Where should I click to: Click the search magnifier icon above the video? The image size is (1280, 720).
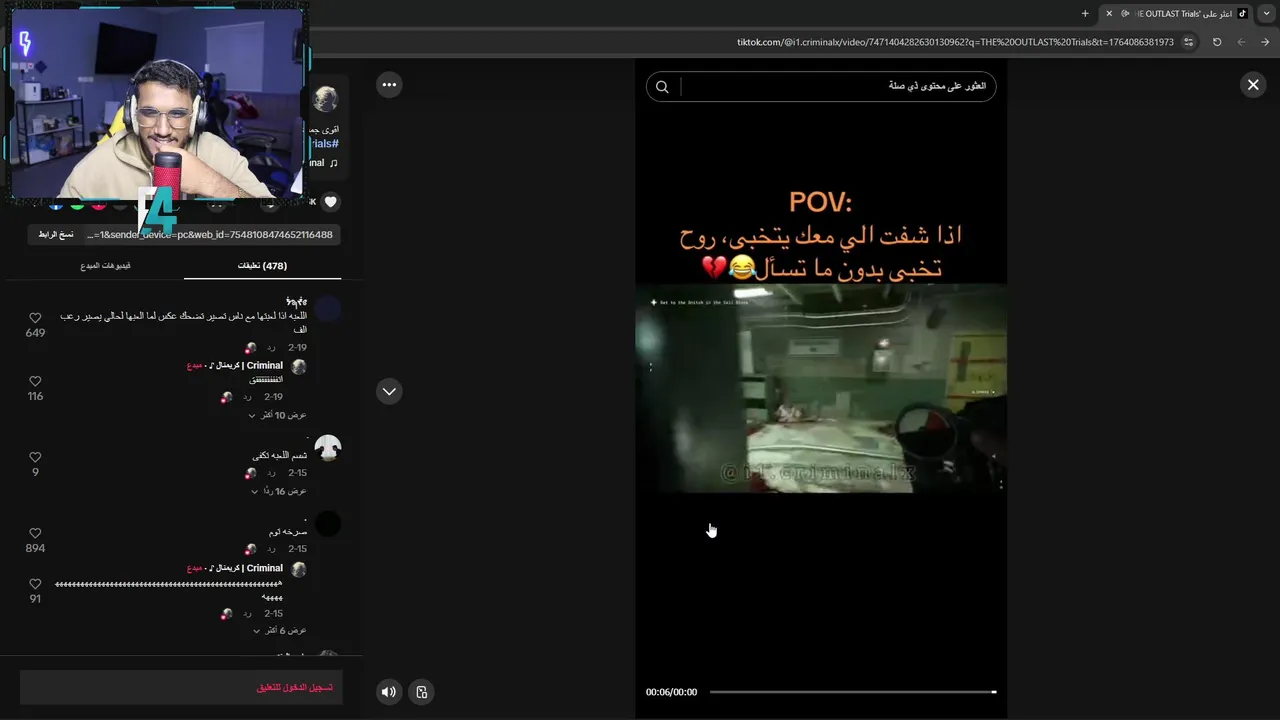click(662, 87)
